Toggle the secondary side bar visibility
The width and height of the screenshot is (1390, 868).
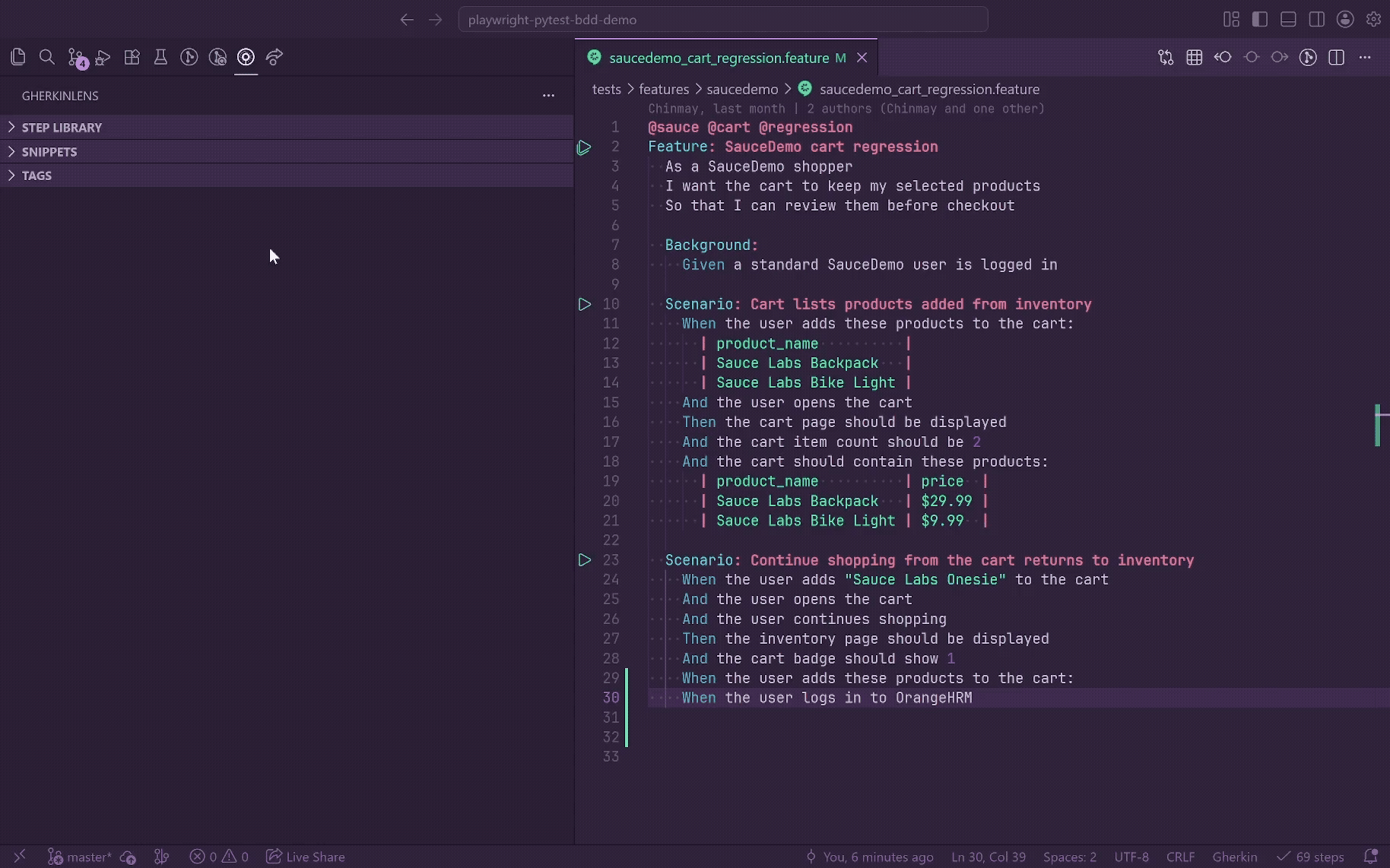[1316, 20]
